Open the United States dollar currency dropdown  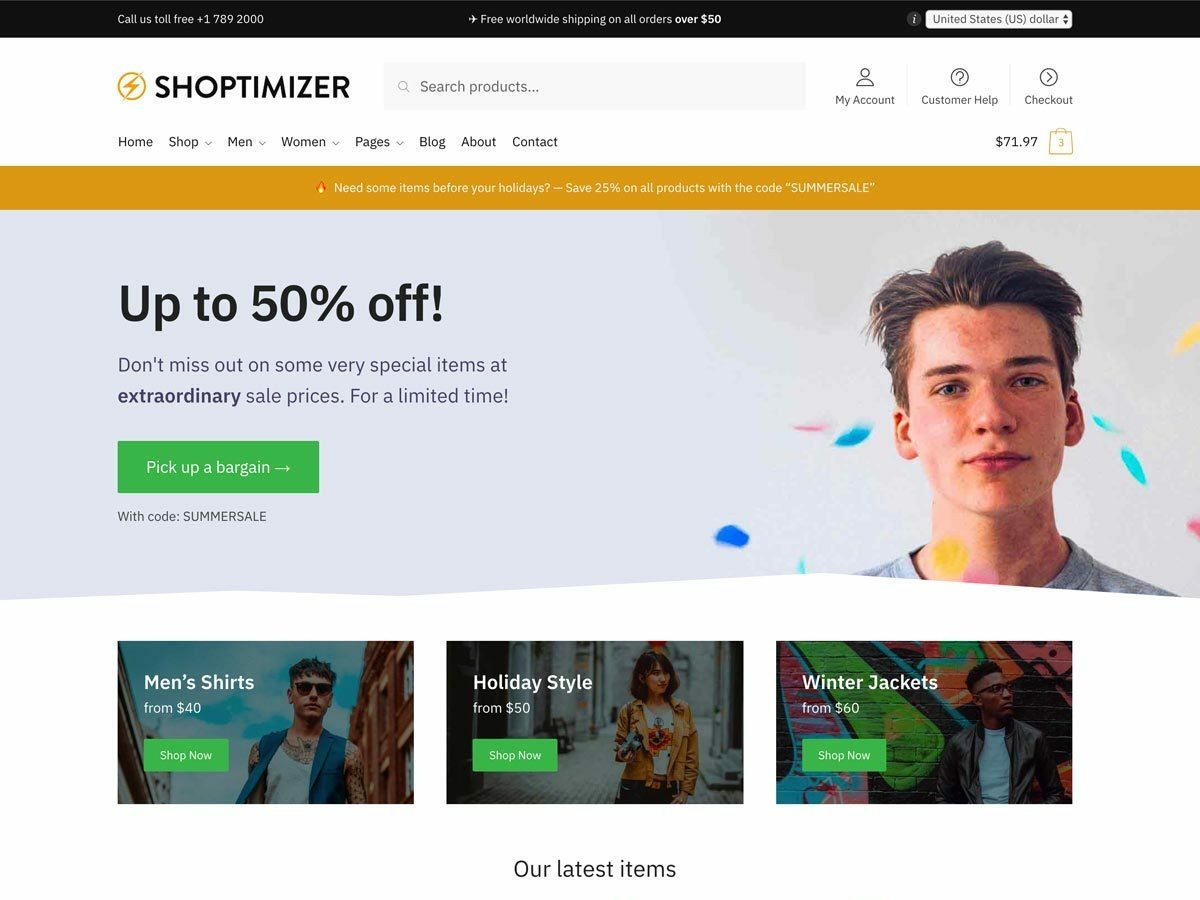[999, 19]
